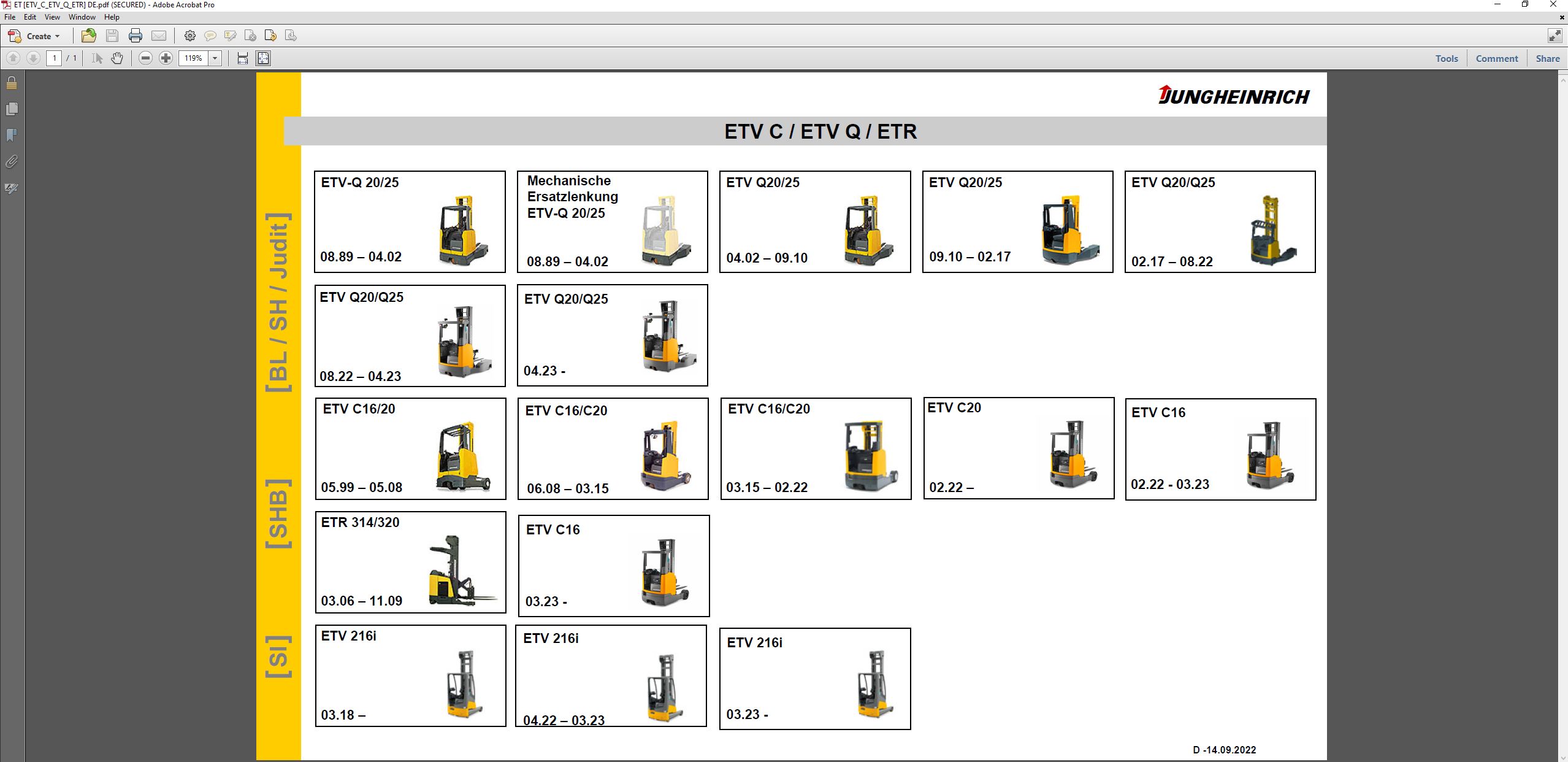
Task: Open Mechanische Ersatzlenkung ETV-Q 20/25 card
Action: click(x=613, y=221)
